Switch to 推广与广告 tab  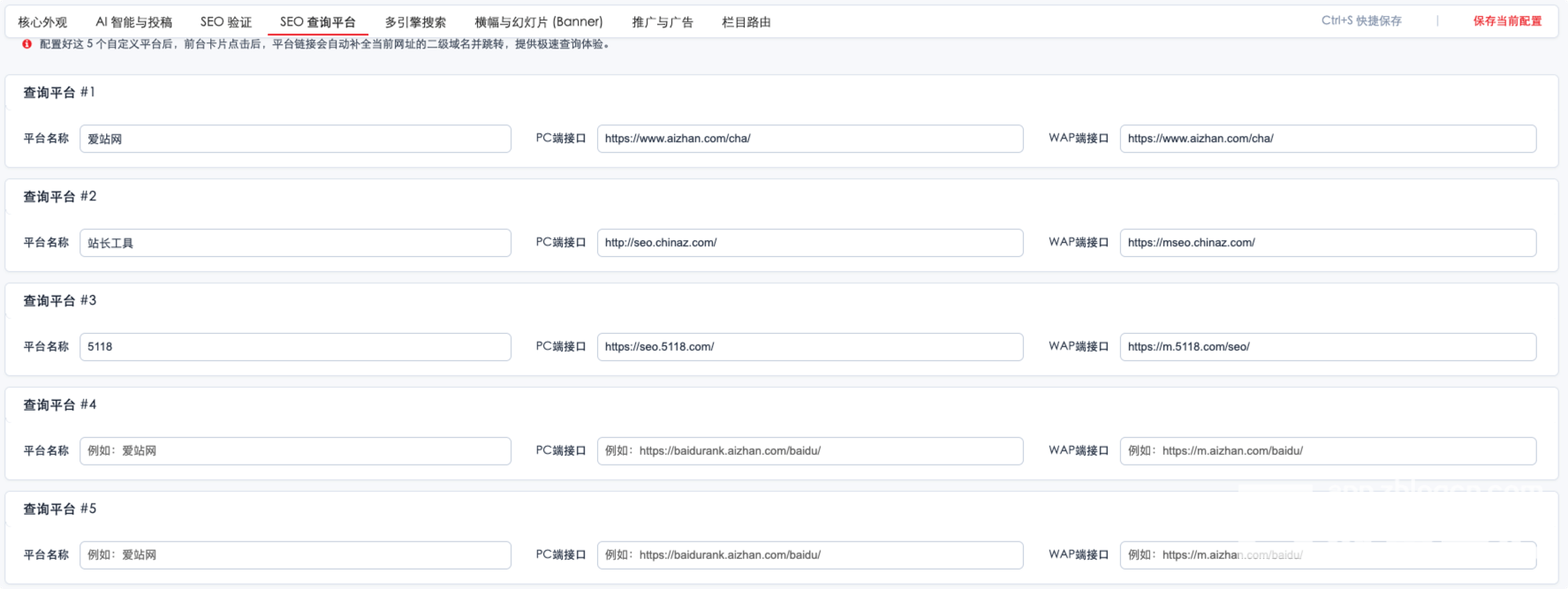coord(663,22)
